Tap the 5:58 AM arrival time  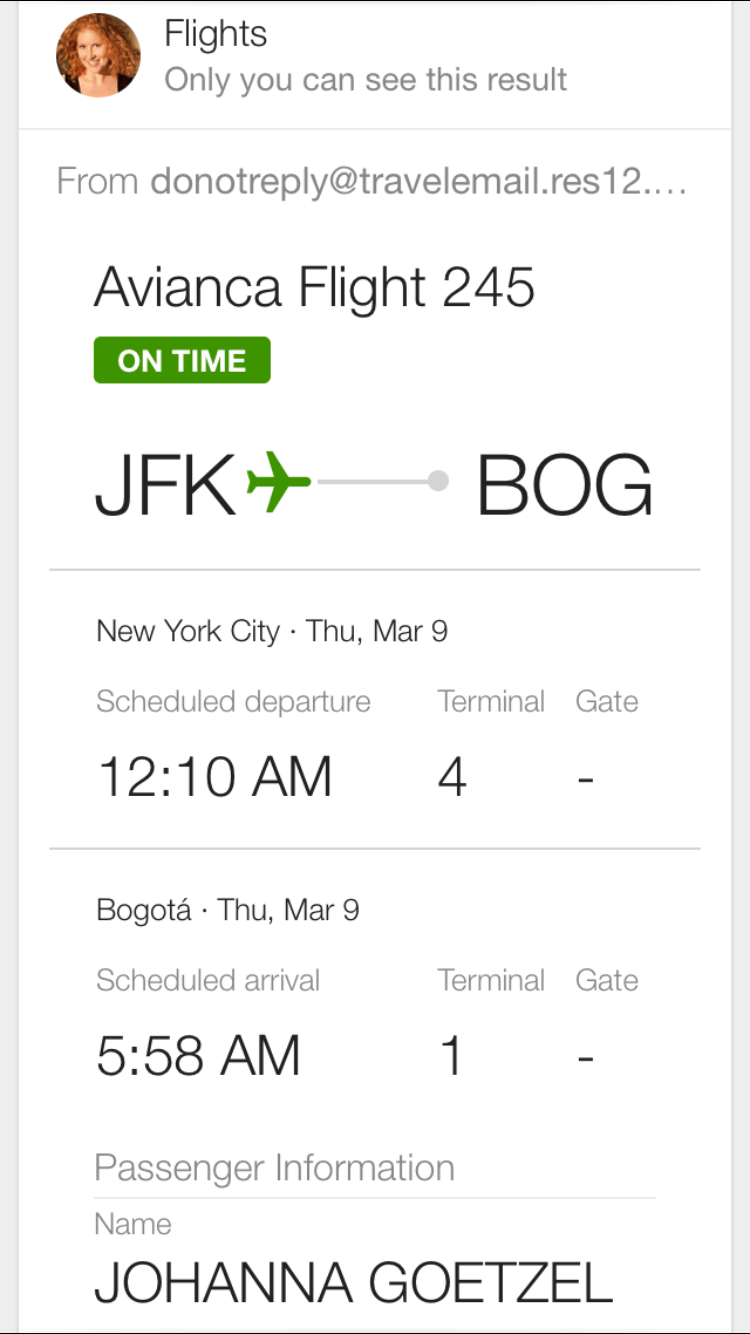point(199,1056)
